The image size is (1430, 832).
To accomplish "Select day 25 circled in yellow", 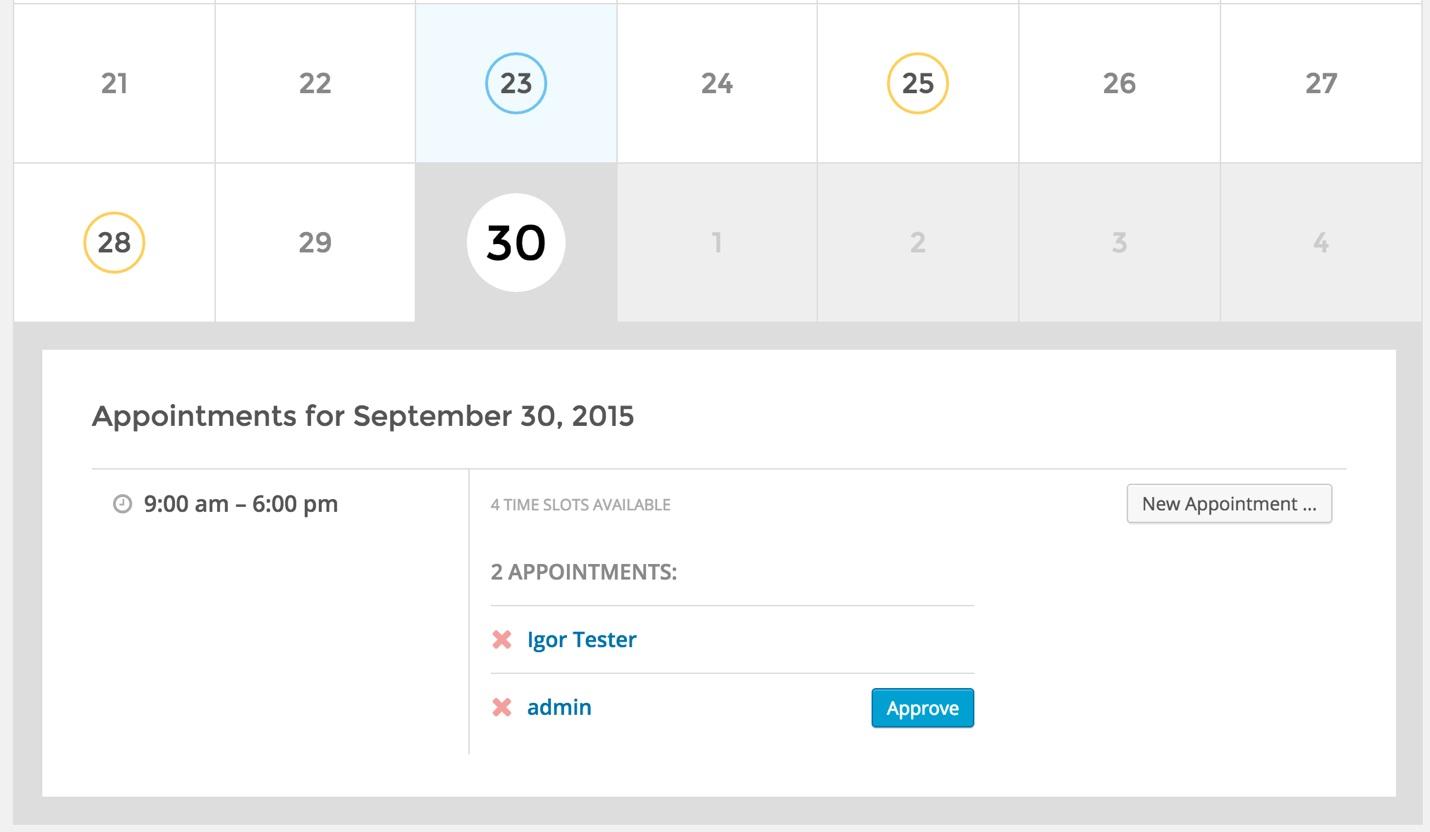I will [917, 83].
